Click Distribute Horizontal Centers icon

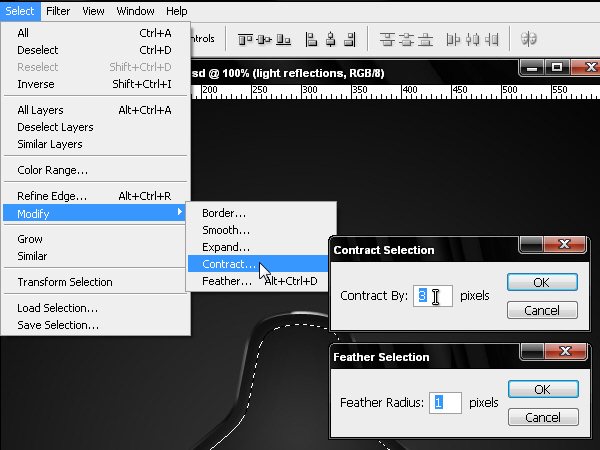(473, 39)
